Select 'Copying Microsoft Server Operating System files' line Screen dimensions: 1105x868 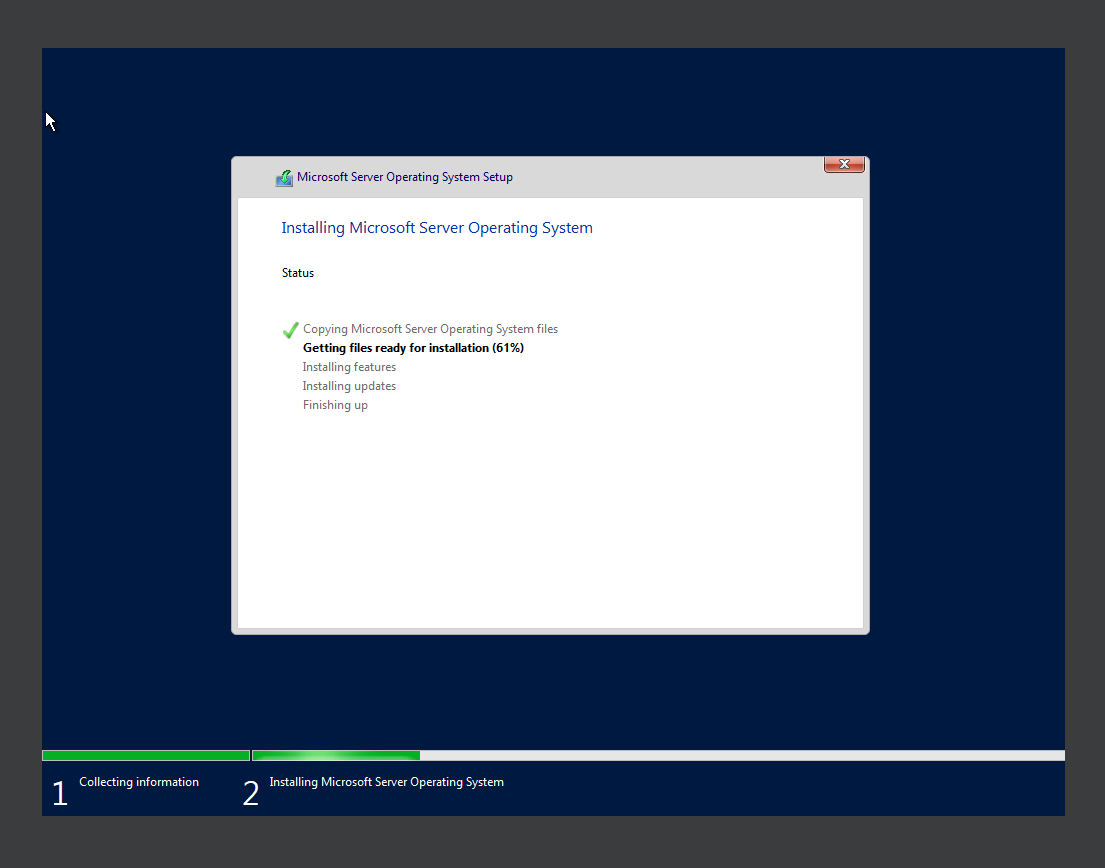click(430, 329)
